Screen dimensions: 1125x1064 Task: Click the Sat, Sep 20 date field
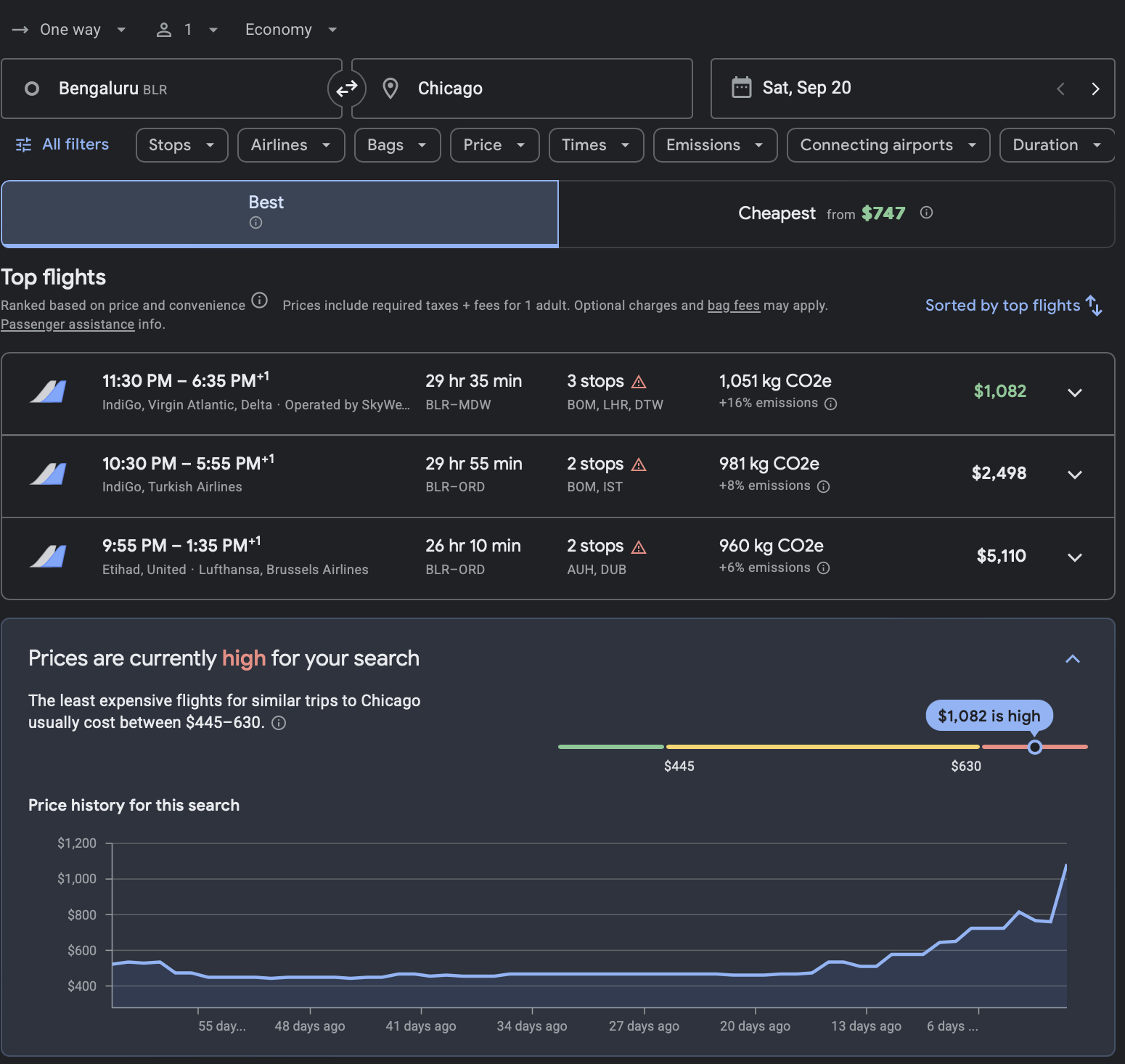(912, 89)
